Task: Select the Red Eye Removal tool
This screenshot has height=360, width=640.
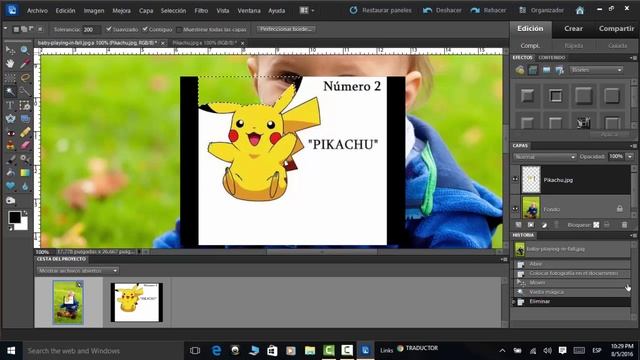Action: 10,132
